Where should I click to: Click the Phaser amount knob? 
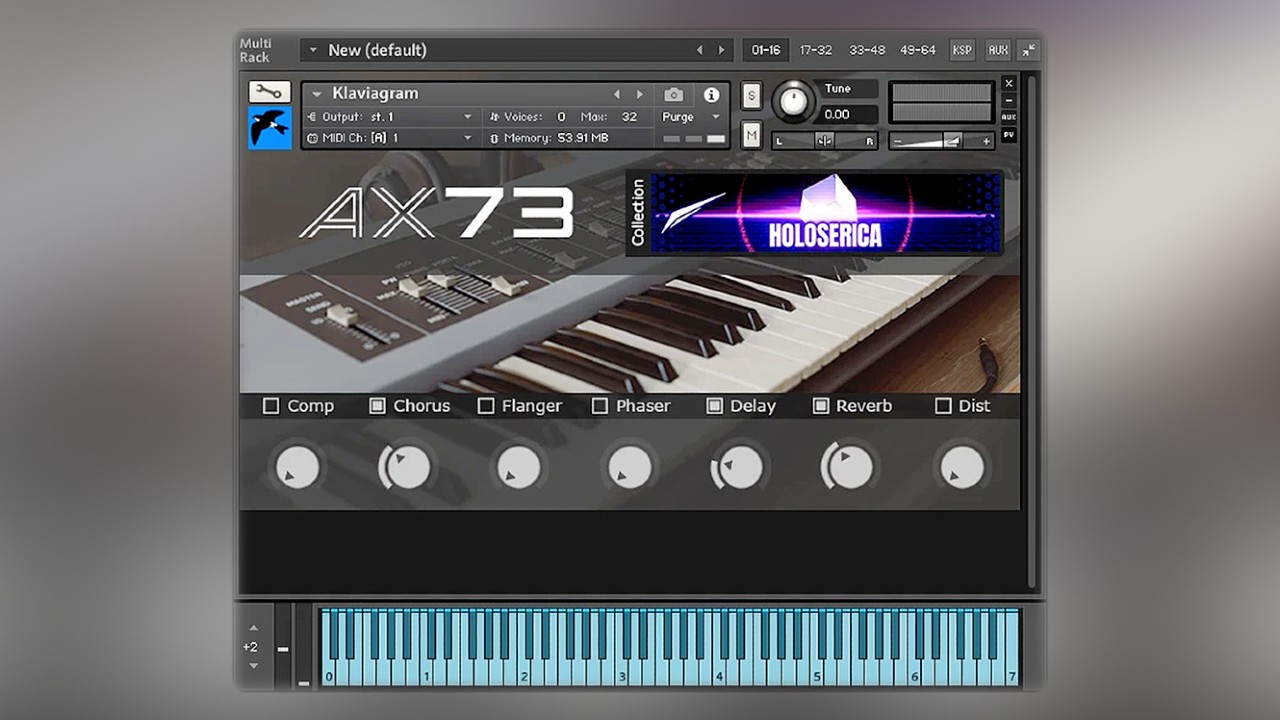(x=629, y=467)
